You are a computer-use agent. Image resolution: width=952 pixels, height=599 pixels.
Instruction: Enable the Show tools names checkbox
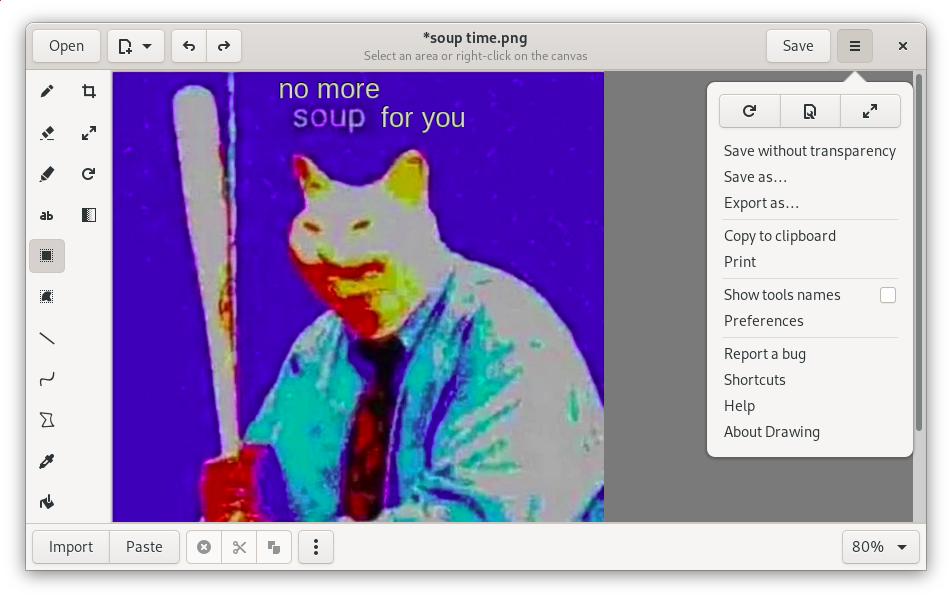tap(888, 295)
